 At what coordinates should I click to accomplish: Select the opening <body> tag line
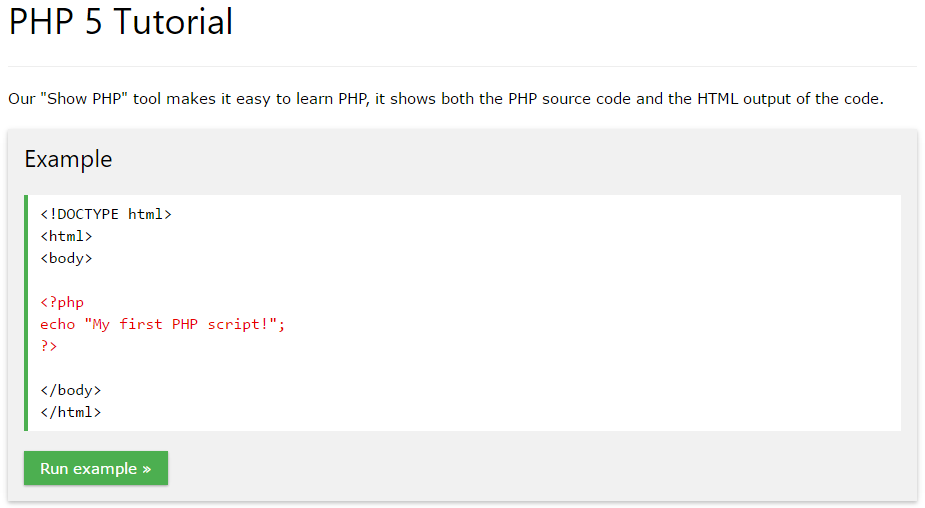pyautogui.click(x=66, y=258)
